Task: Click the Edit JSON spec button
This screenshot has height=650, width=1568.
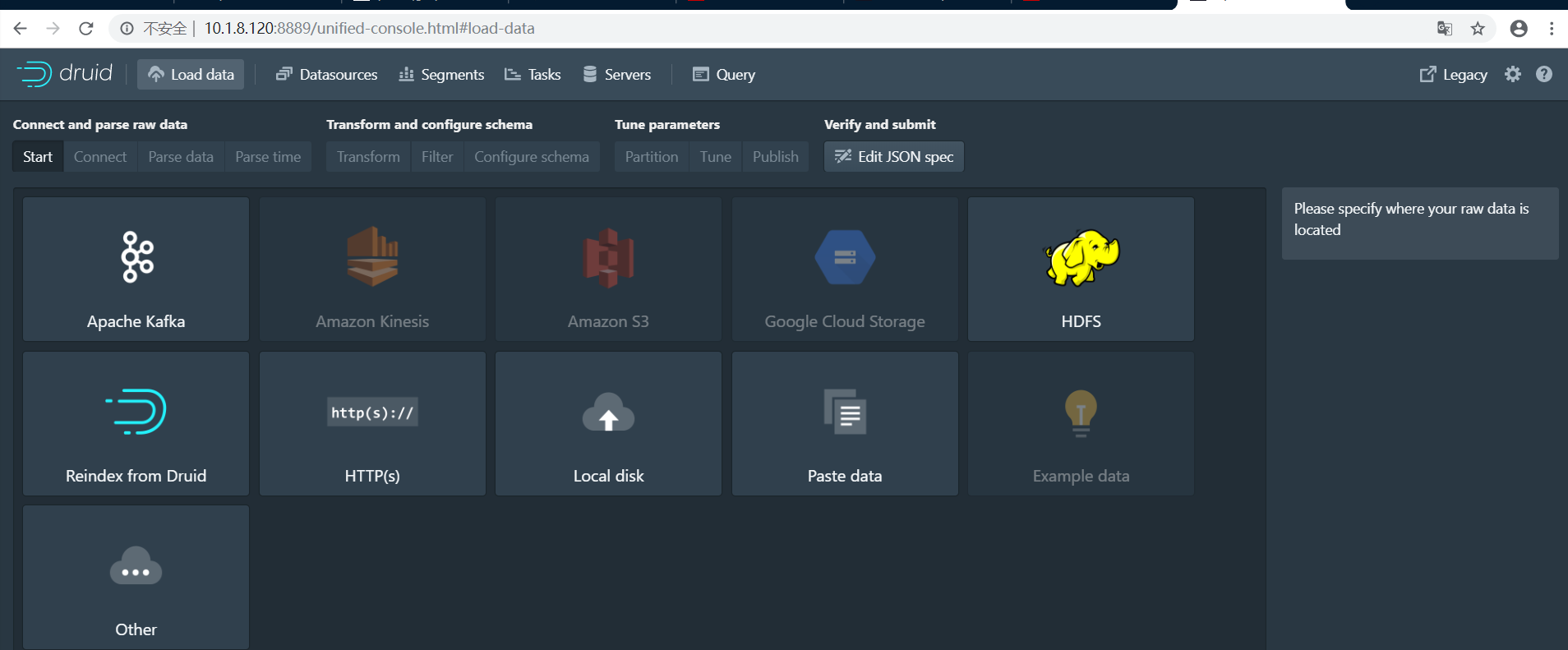Action: [894, 156]
